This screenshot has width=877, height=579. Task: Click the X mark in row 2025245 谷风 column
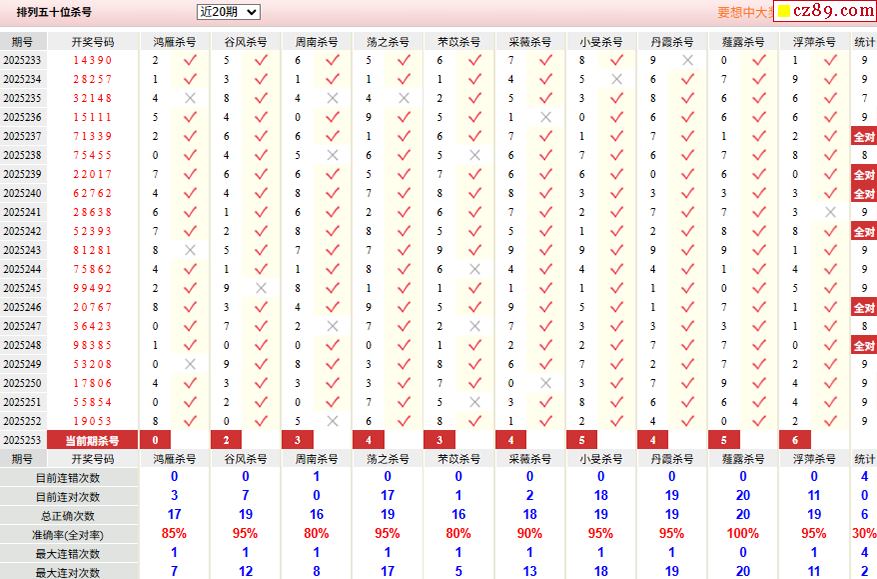point(261,288)
